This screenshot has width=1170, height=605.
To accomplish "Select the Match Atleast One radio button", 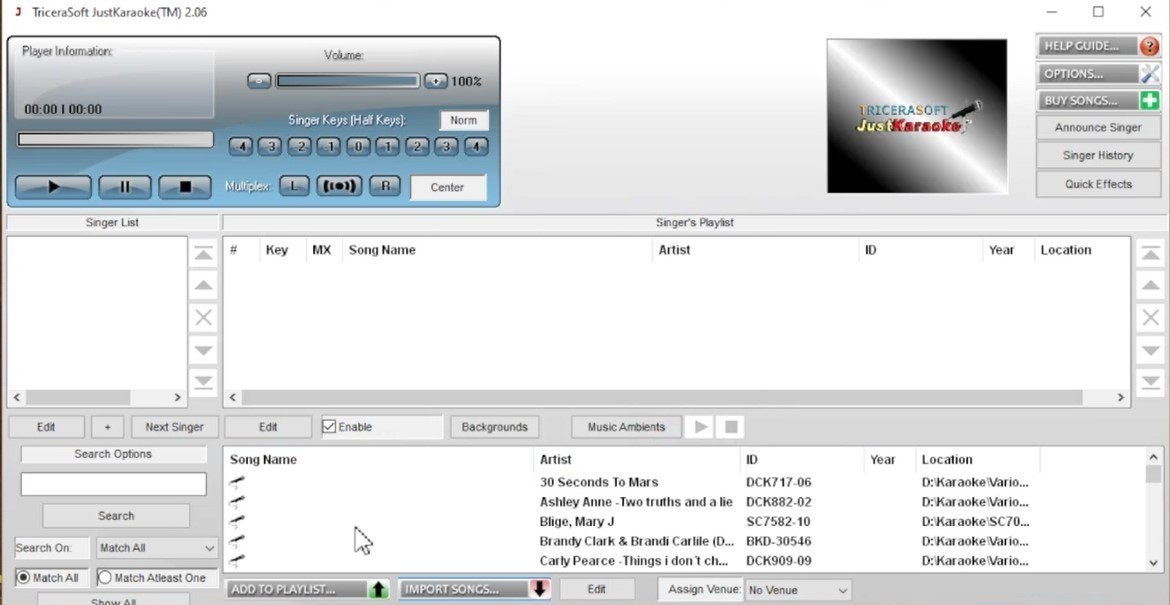I will tap(105, 578).
